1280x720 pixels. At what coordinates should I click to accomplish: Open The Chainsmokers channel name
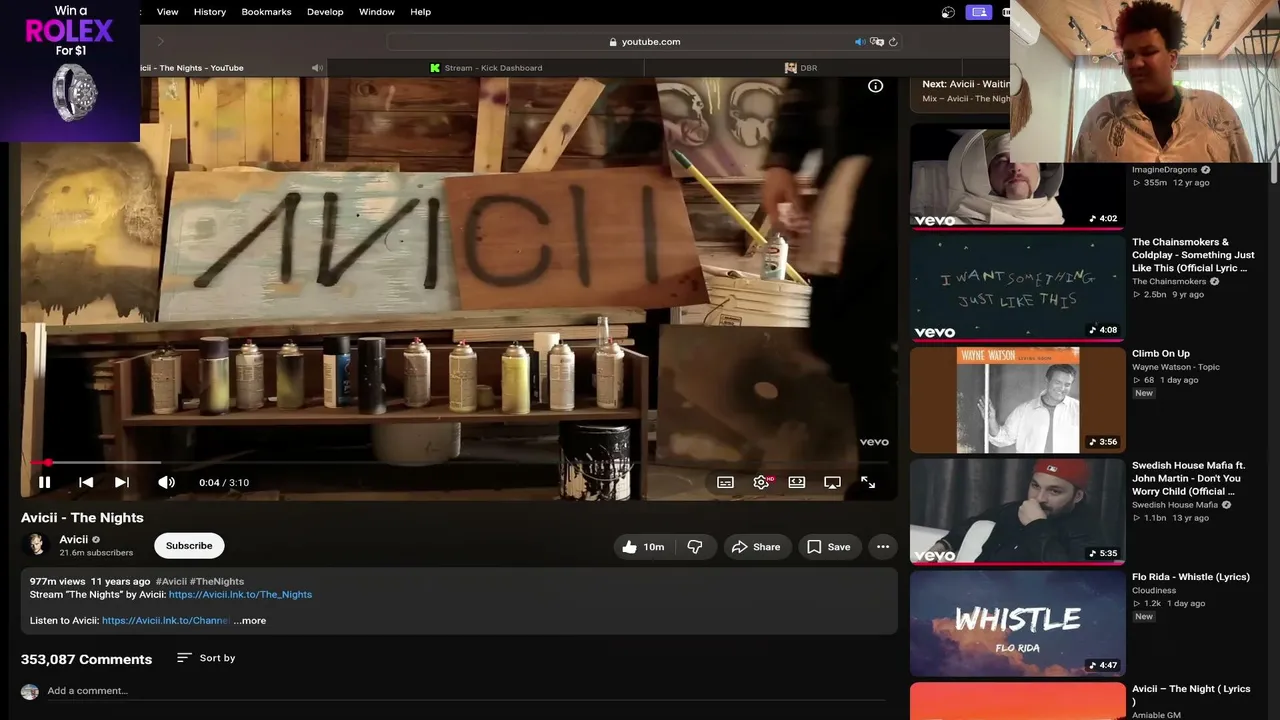pyautogui.click(x=1169, y=282)
